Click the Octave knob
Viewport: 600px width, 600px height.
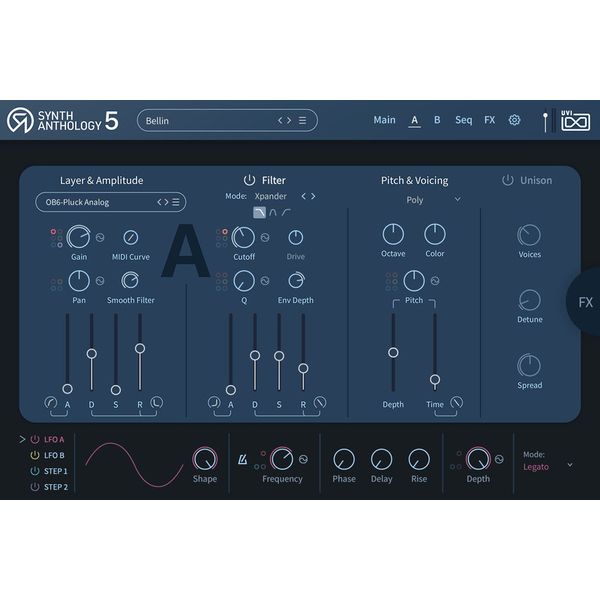tap(393, 234)
